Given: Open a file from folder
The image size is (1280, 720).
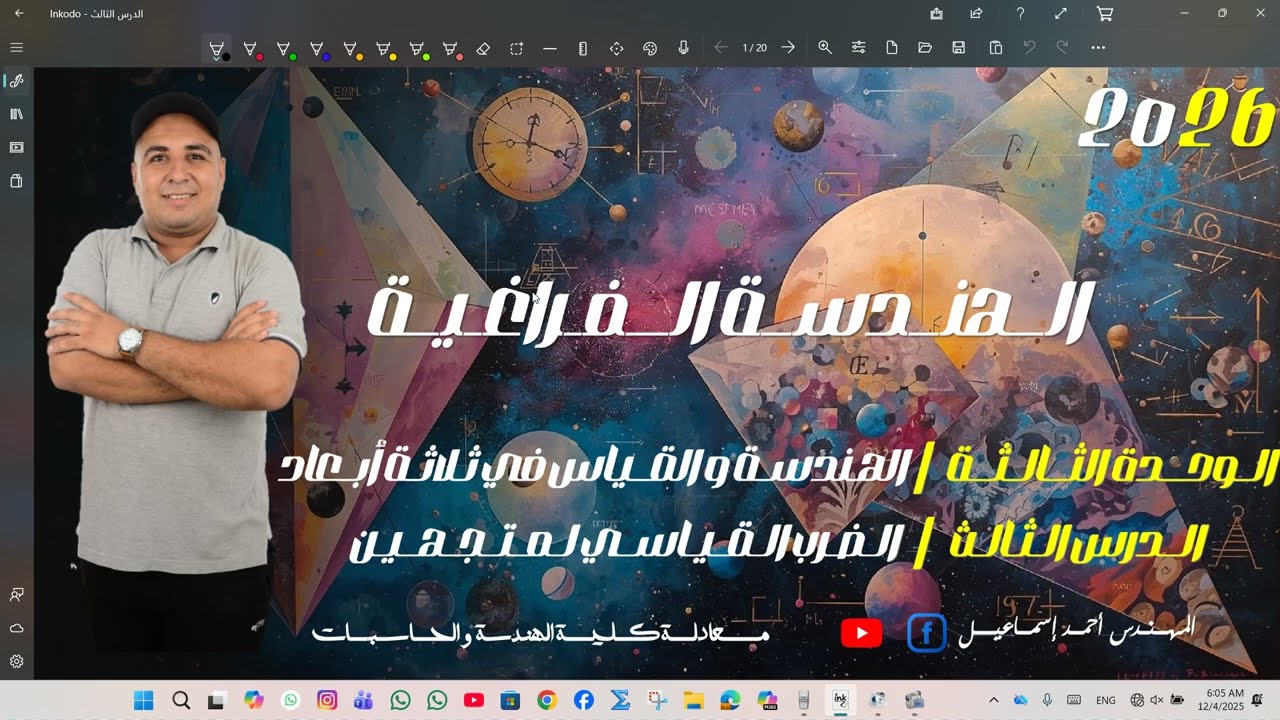Looking at the screenshot, I should [925, 47].
